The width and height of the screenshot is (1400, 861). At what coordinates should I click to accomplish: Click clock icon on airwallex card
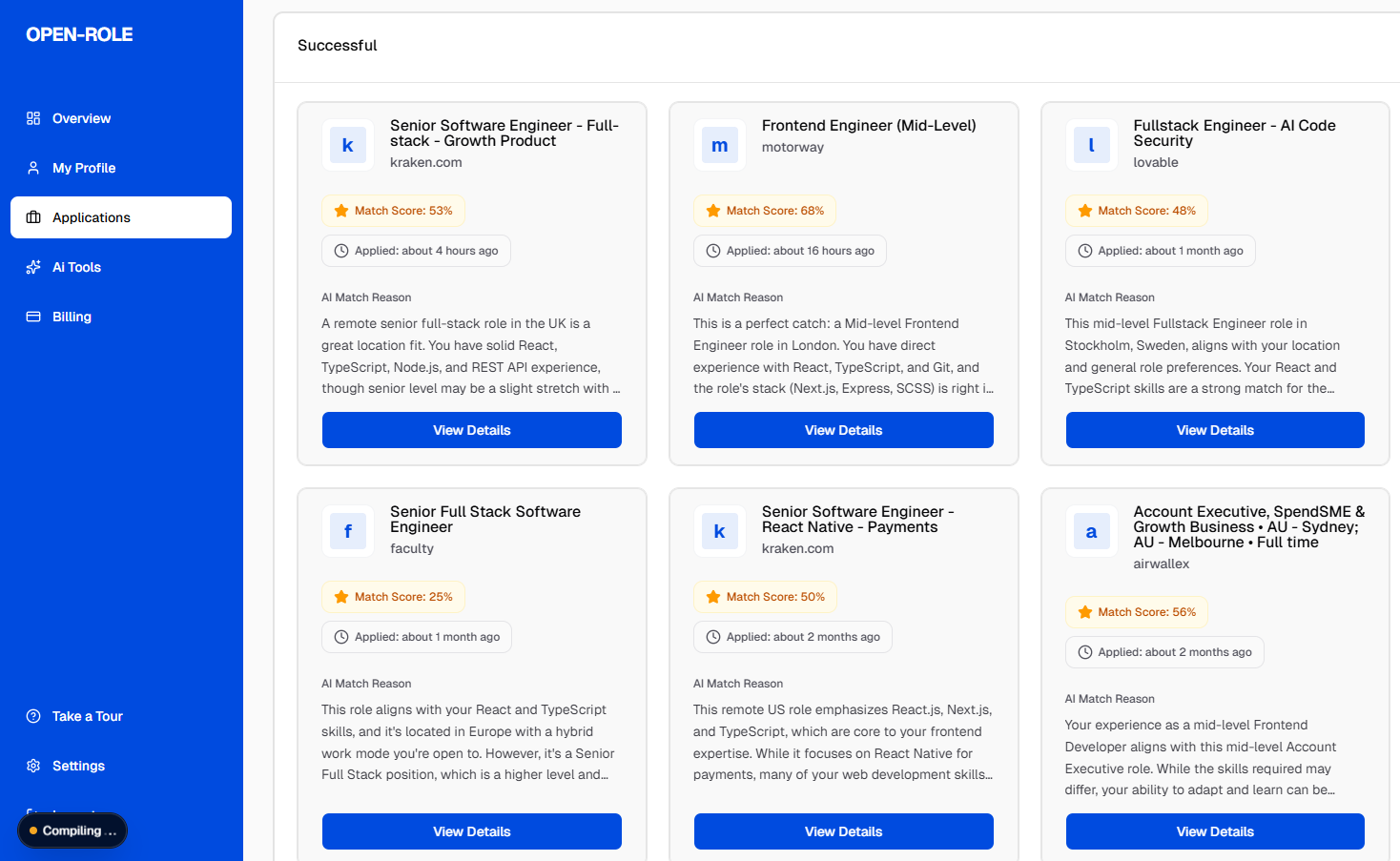coord(1084,652)
